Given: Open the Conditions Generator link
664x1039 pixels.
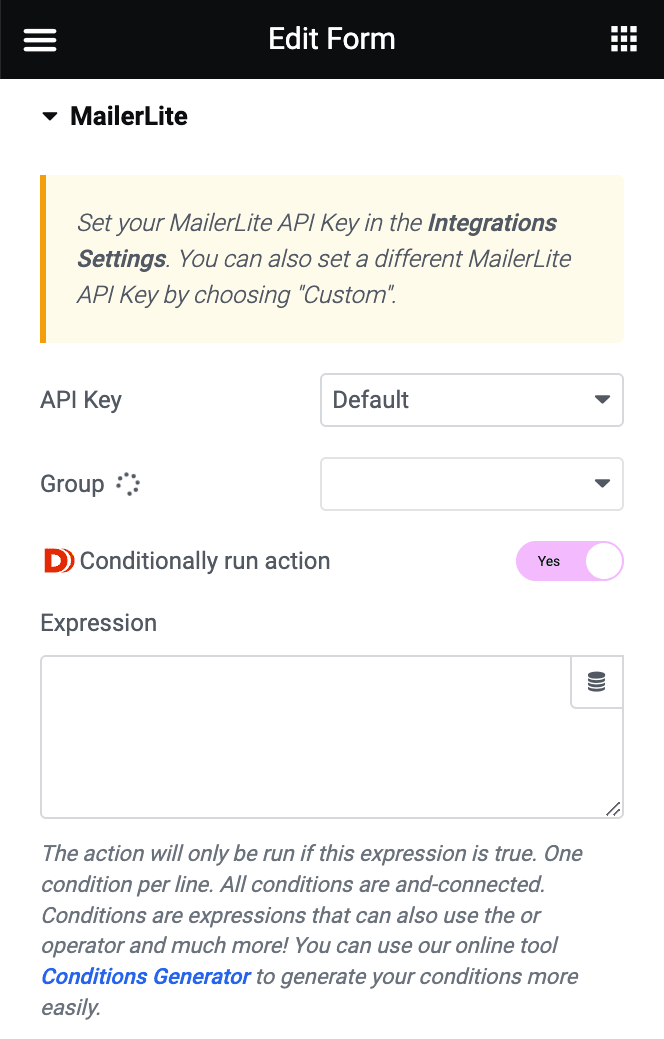Looking at the screenshot, I should click(146, 976).
